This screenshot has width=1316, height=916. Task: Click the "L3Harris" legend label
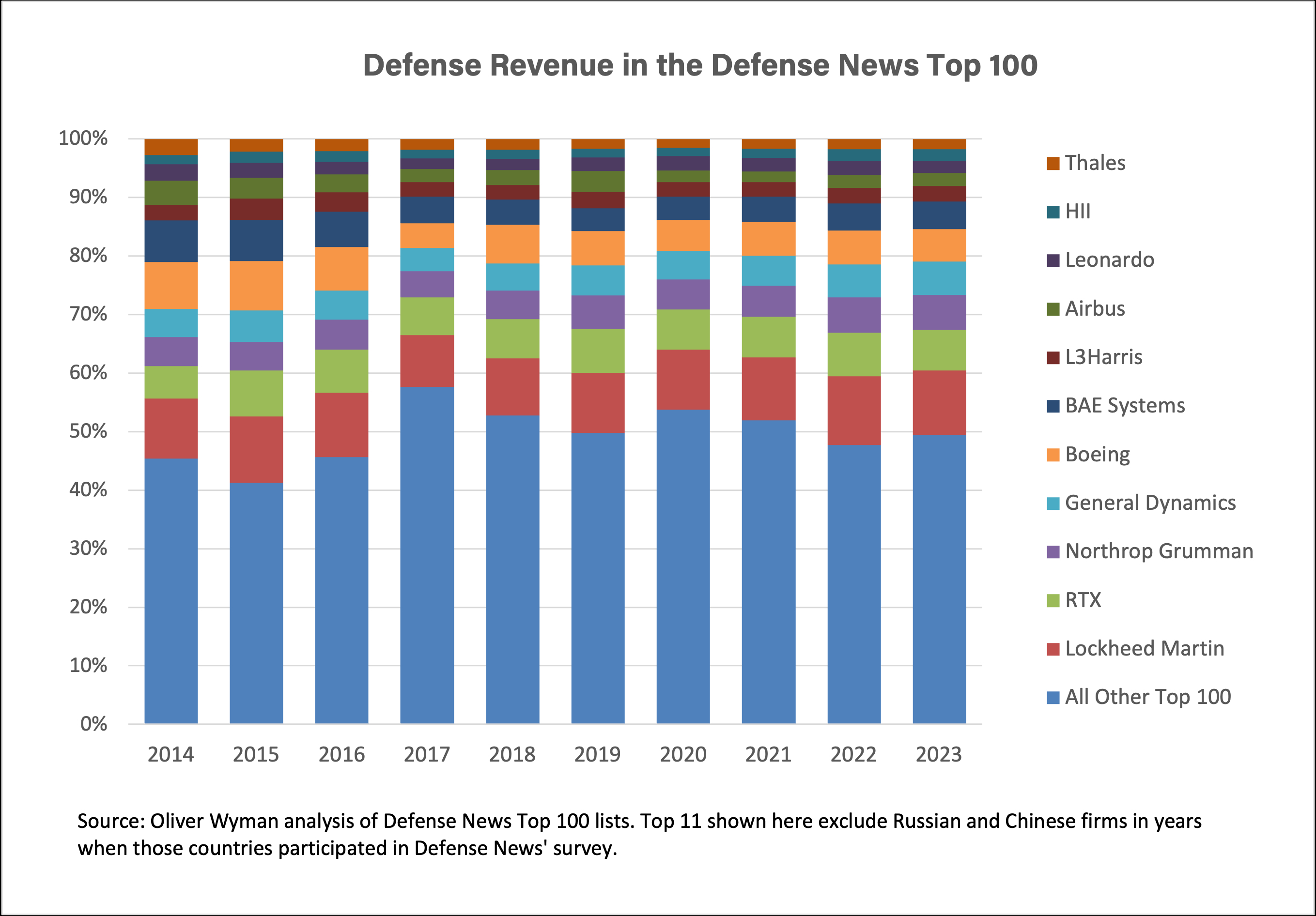(x=1103, y=357)
